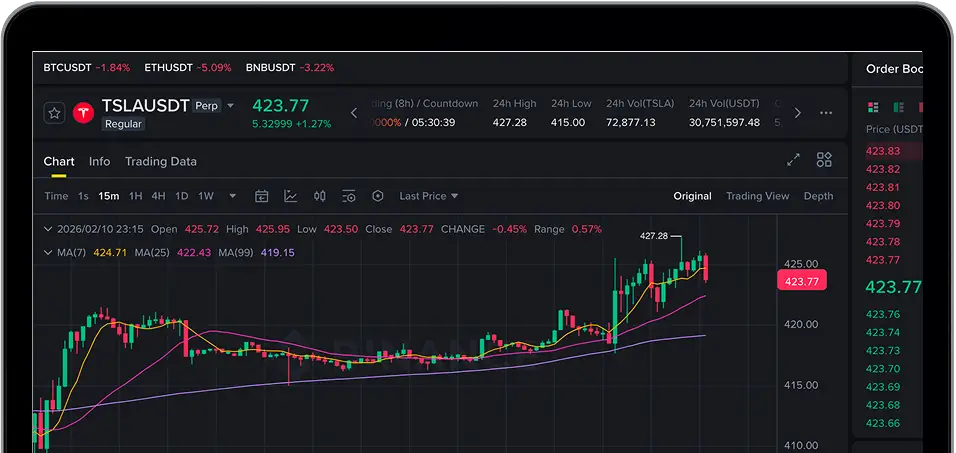This screenshot has width=956, height=453.
Task: Click the 24h High value 427.28
Action: tap(510, 123)
